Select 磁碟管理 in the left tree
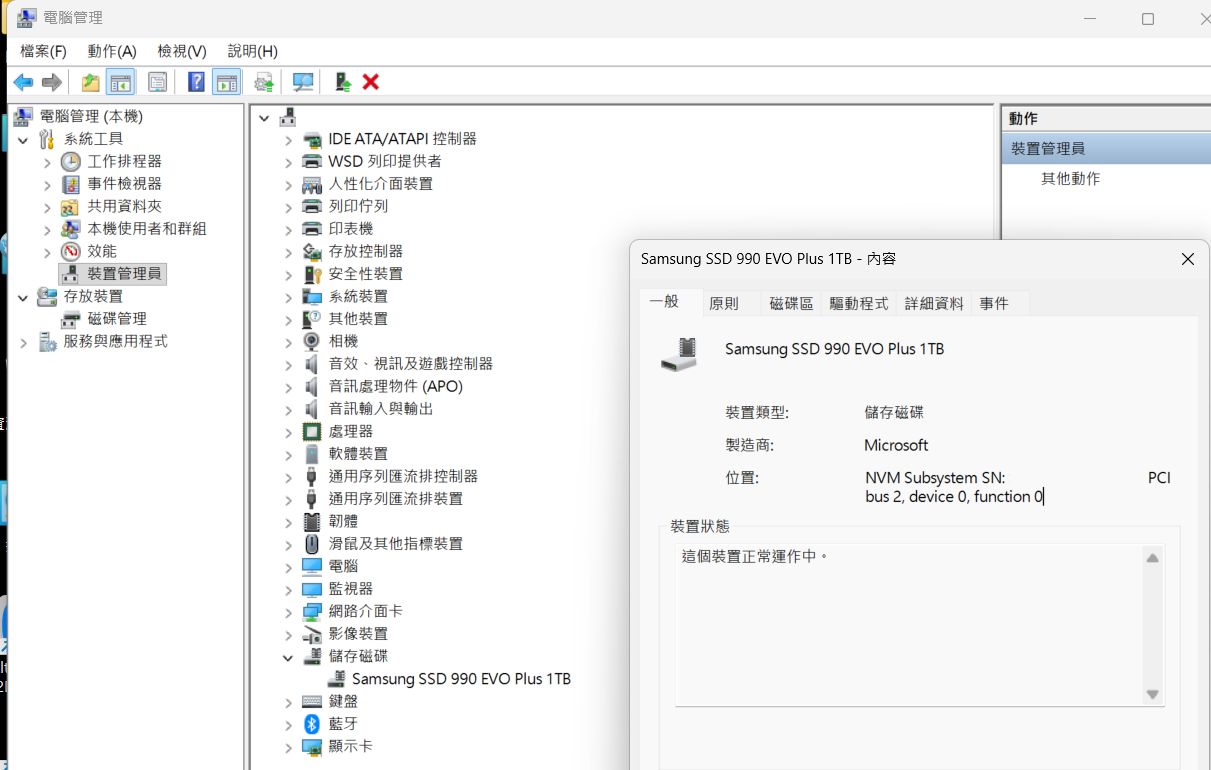The image size is (1211, 770). click(x=117, y=319)
